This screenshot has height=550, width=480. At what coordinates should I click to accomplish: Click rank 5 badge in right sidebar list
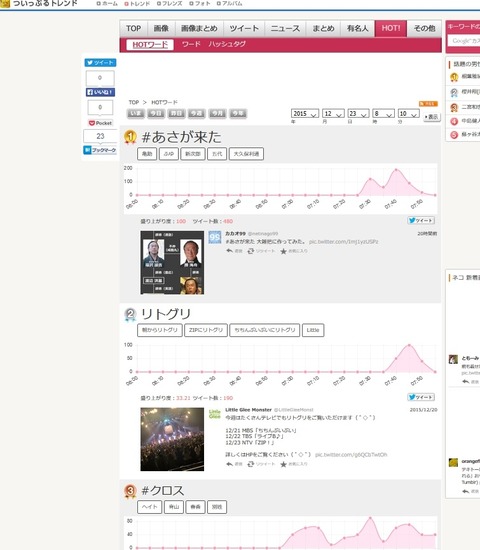pos(454,135)
